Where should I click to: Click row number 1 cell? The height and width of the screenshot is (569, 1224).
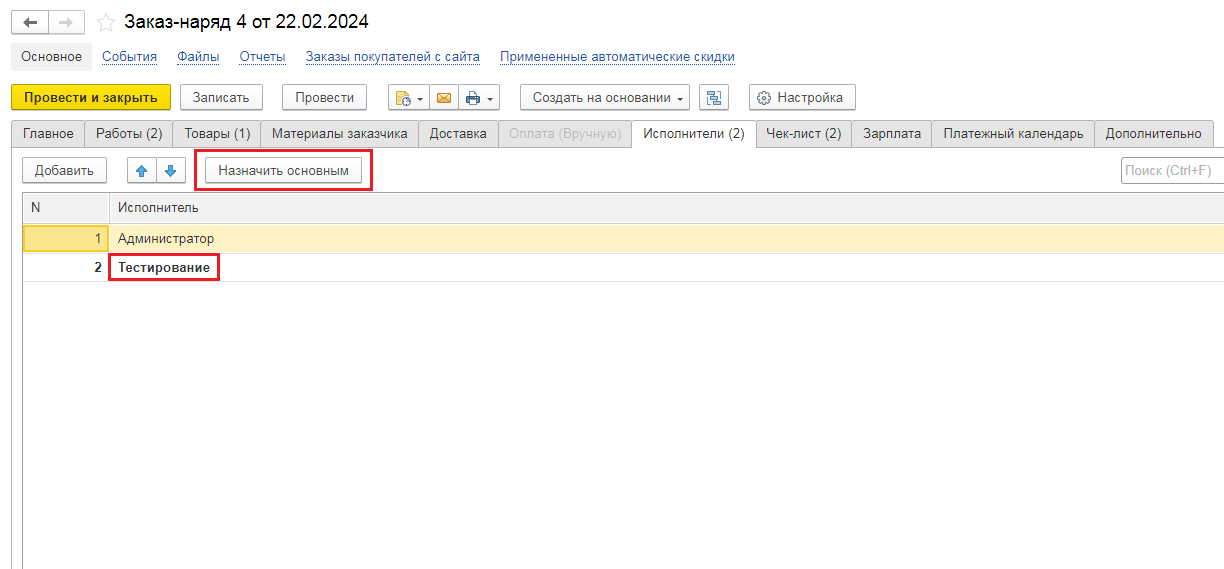pos(66,239)
